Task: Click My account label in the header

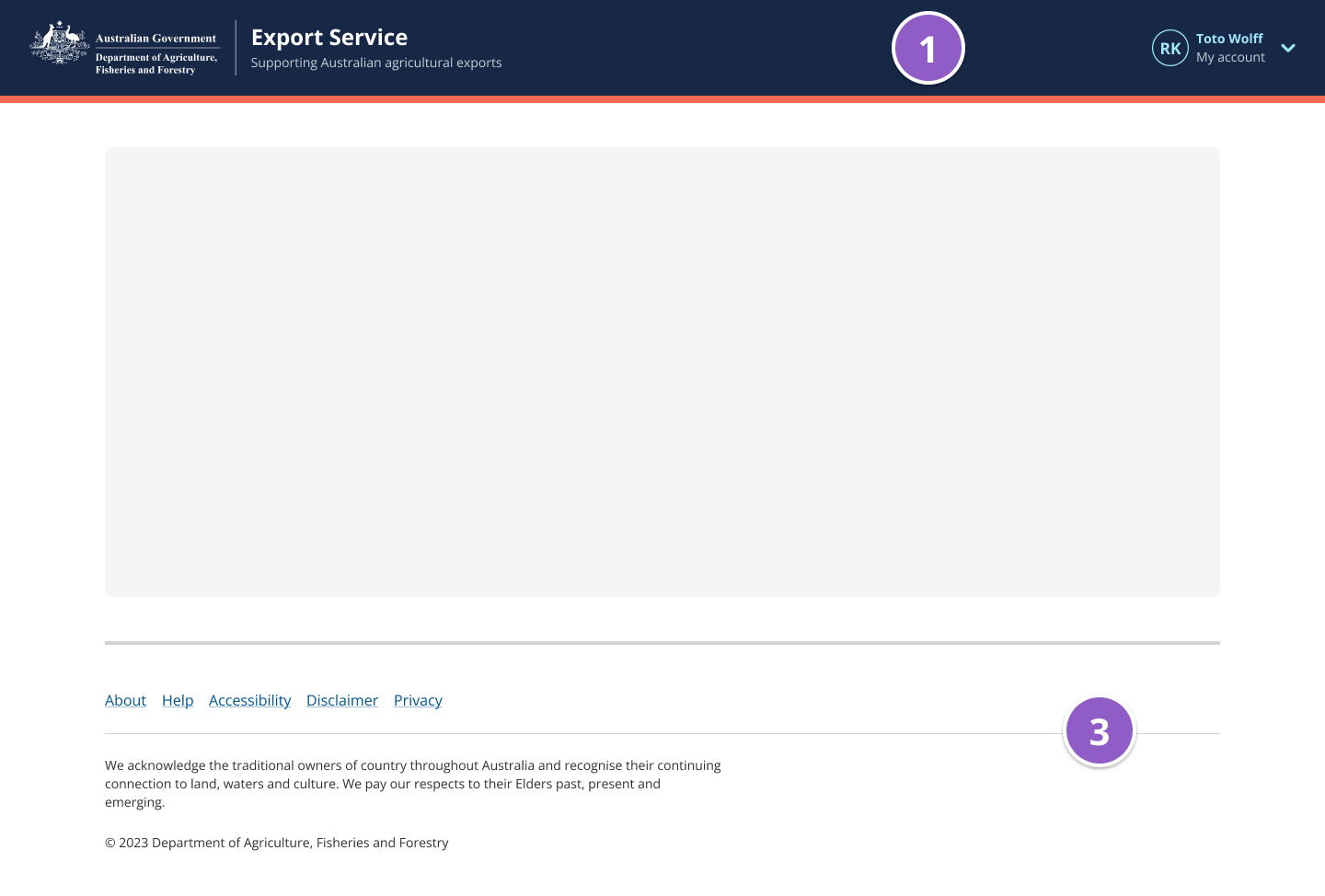Action: click(x=1230, y=57)
